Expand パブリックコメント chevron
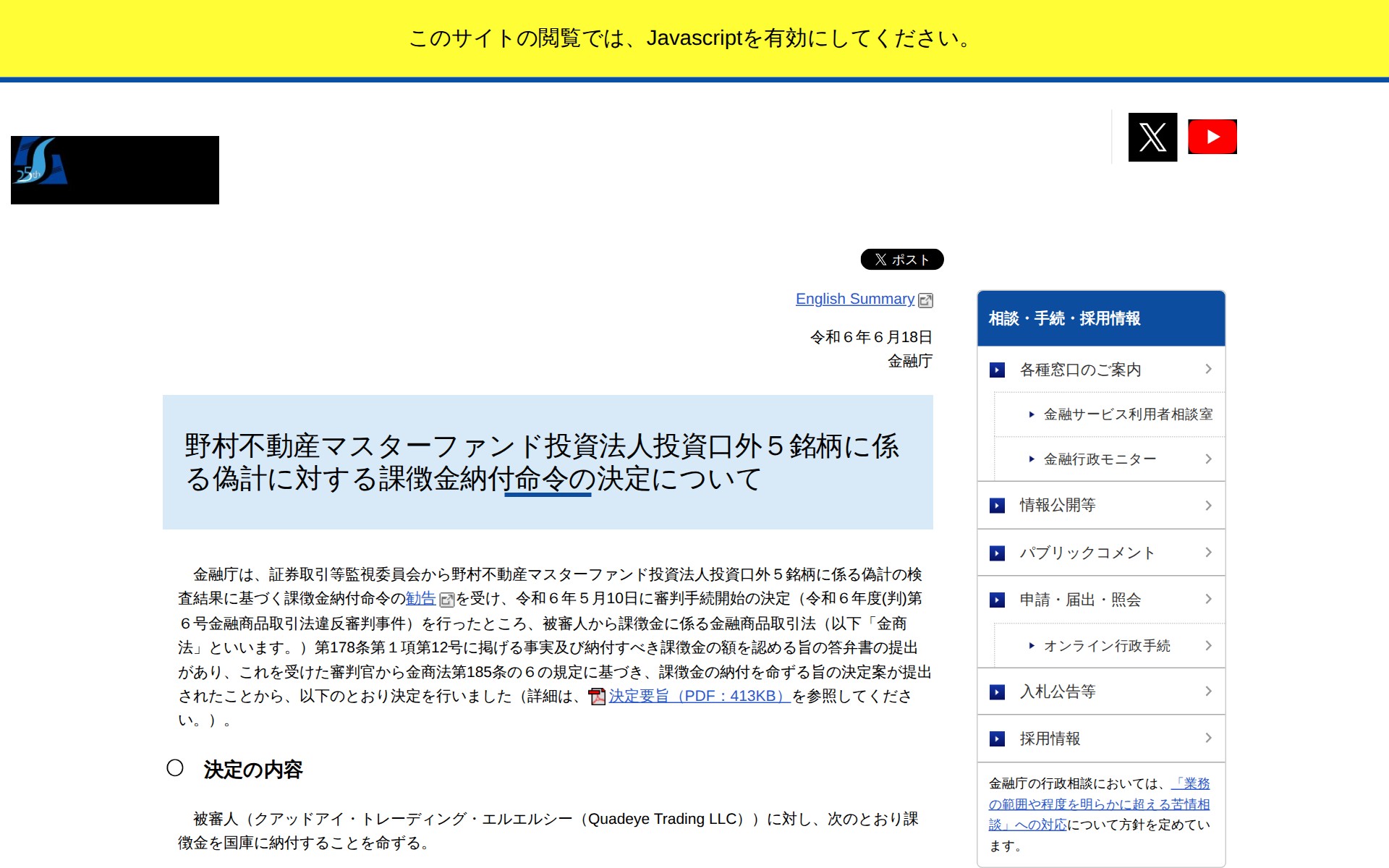This screenshot has width=1389, height=868. (x=1208, y=553)
